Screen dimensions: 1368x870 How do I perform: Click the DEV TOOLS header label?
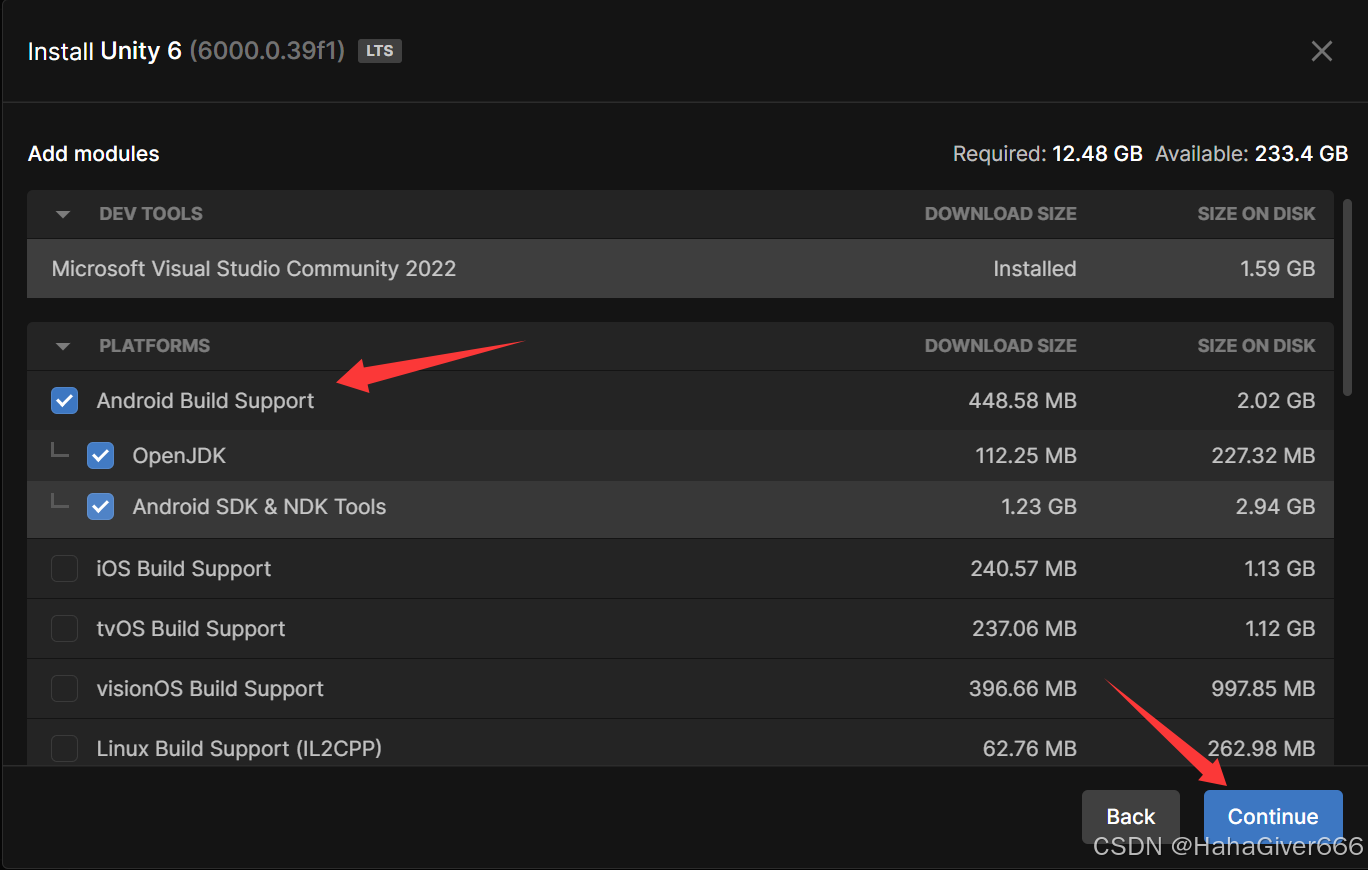[x=151, y=214]
